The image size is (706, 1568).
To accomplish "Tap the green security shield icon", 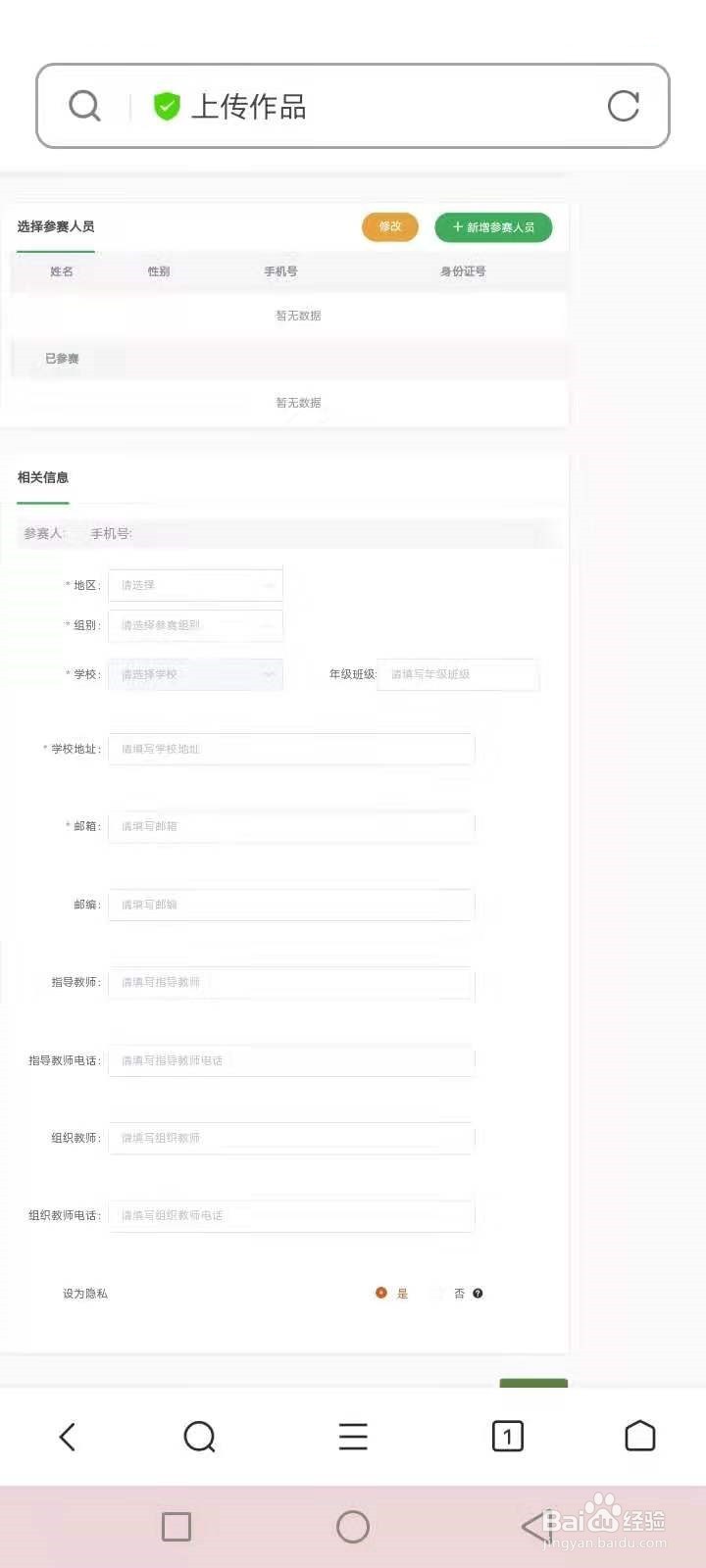I will click(167, 106).
